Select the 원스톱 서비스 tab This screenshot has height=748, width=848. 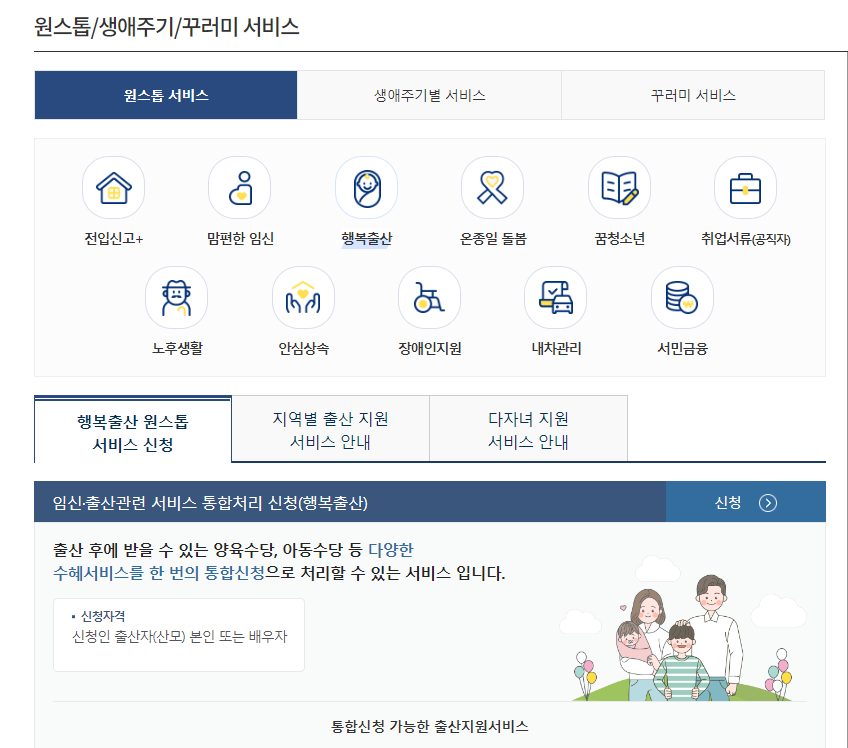165,95
